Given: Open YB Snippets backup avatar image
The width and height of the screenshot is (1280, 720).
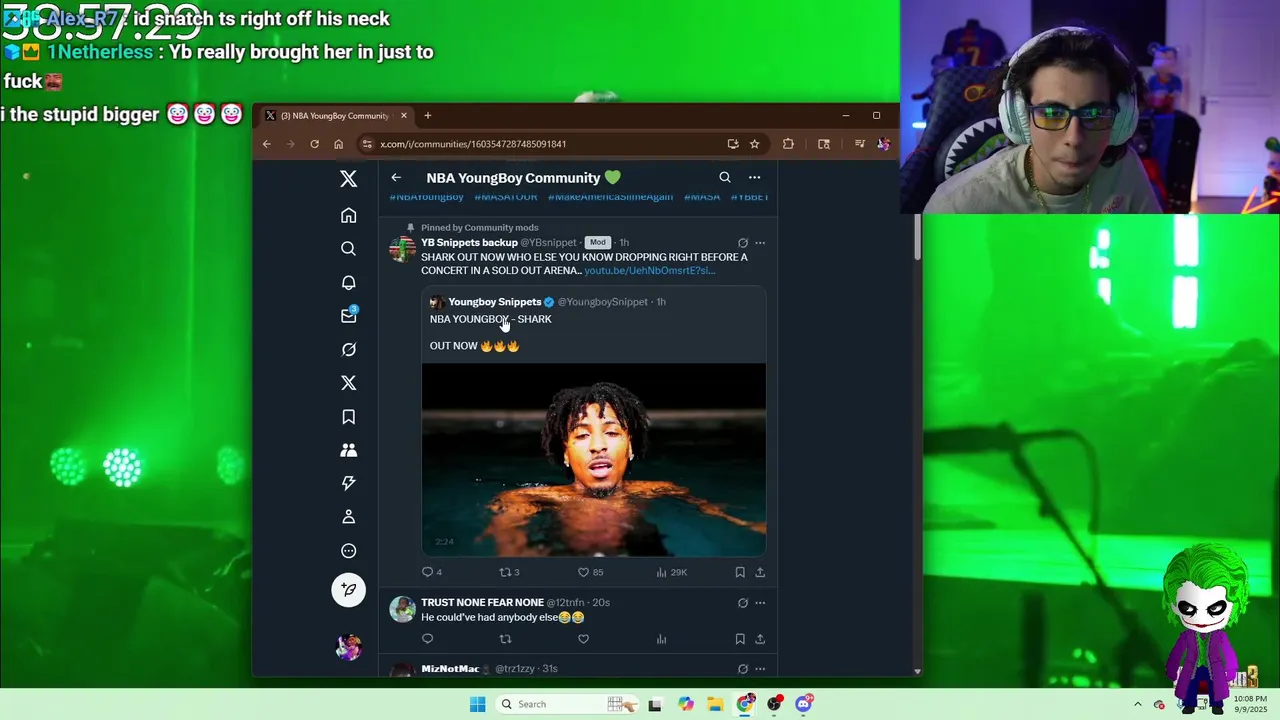Looking at the screenshot, I should pos(402,249).
